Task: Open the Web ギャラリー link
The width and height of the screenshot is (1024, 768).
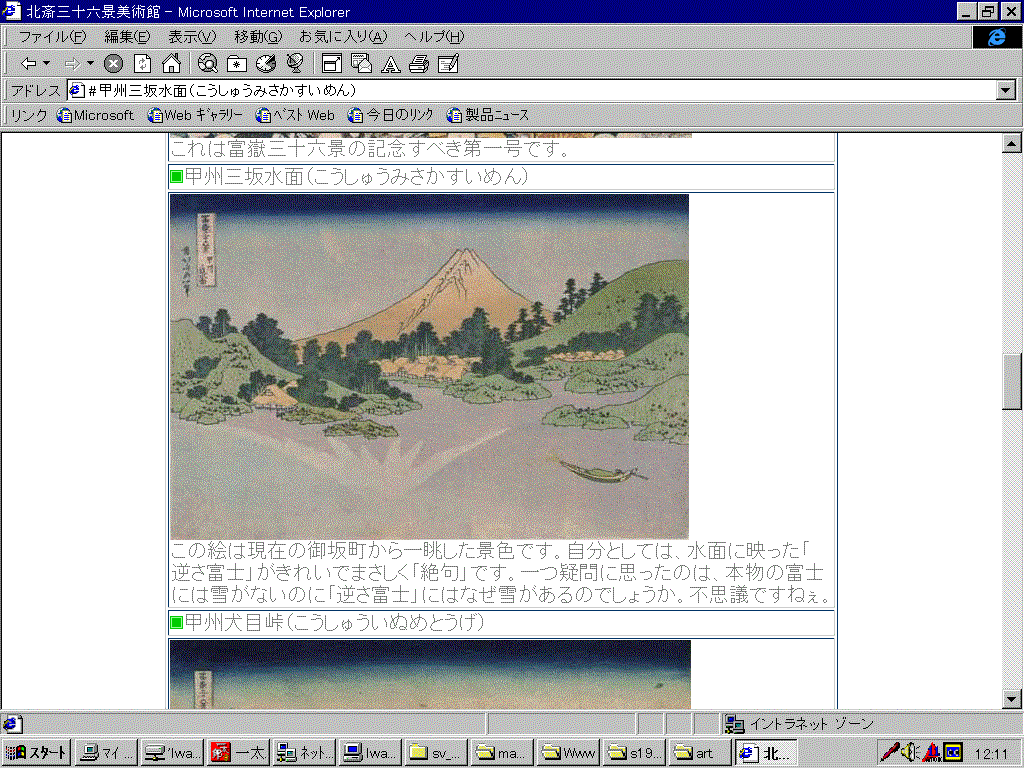Action: click(x=195, y=115)
